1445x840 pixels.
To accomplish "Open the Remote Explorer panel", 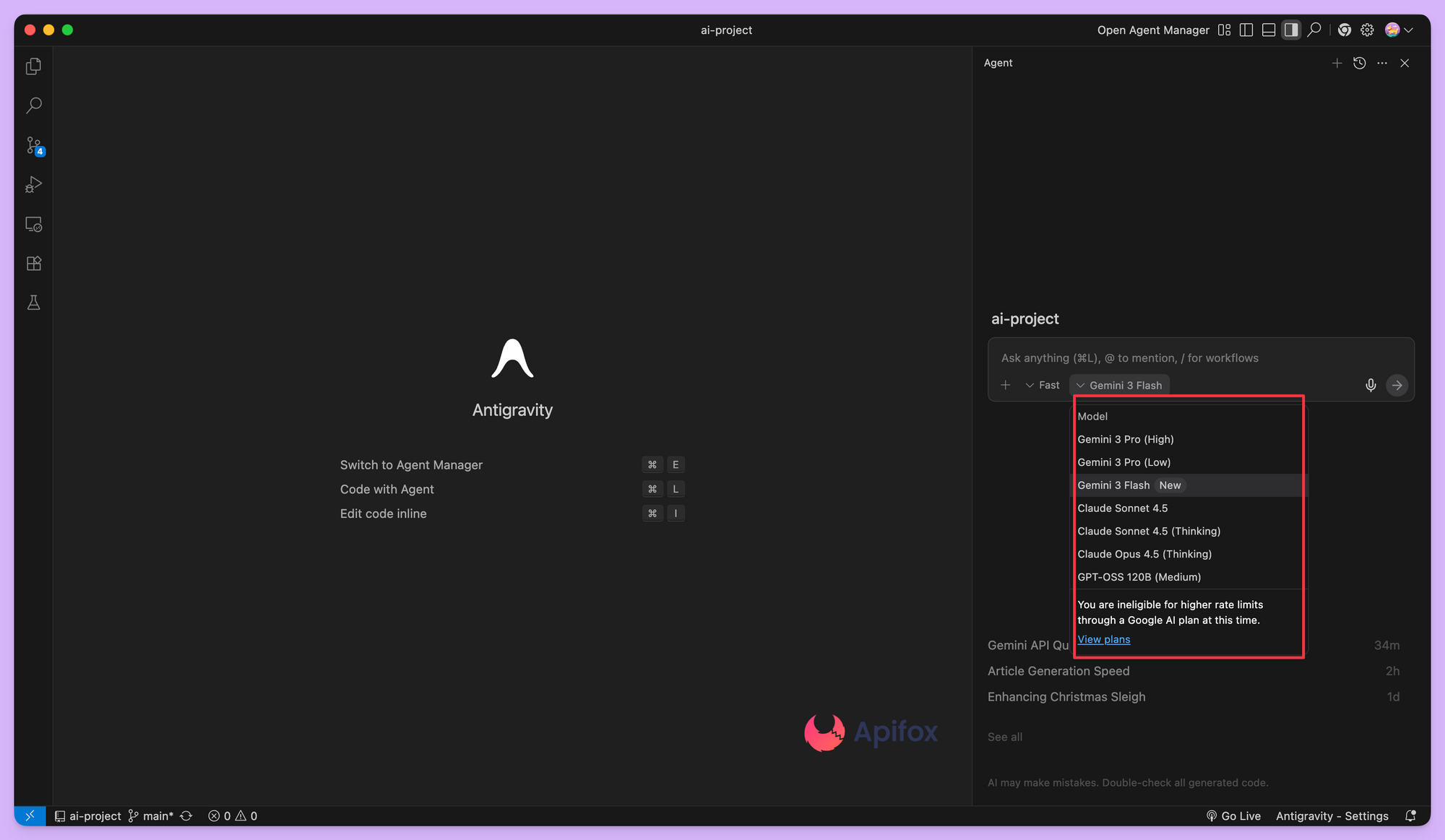I will [x=33, y=224].
